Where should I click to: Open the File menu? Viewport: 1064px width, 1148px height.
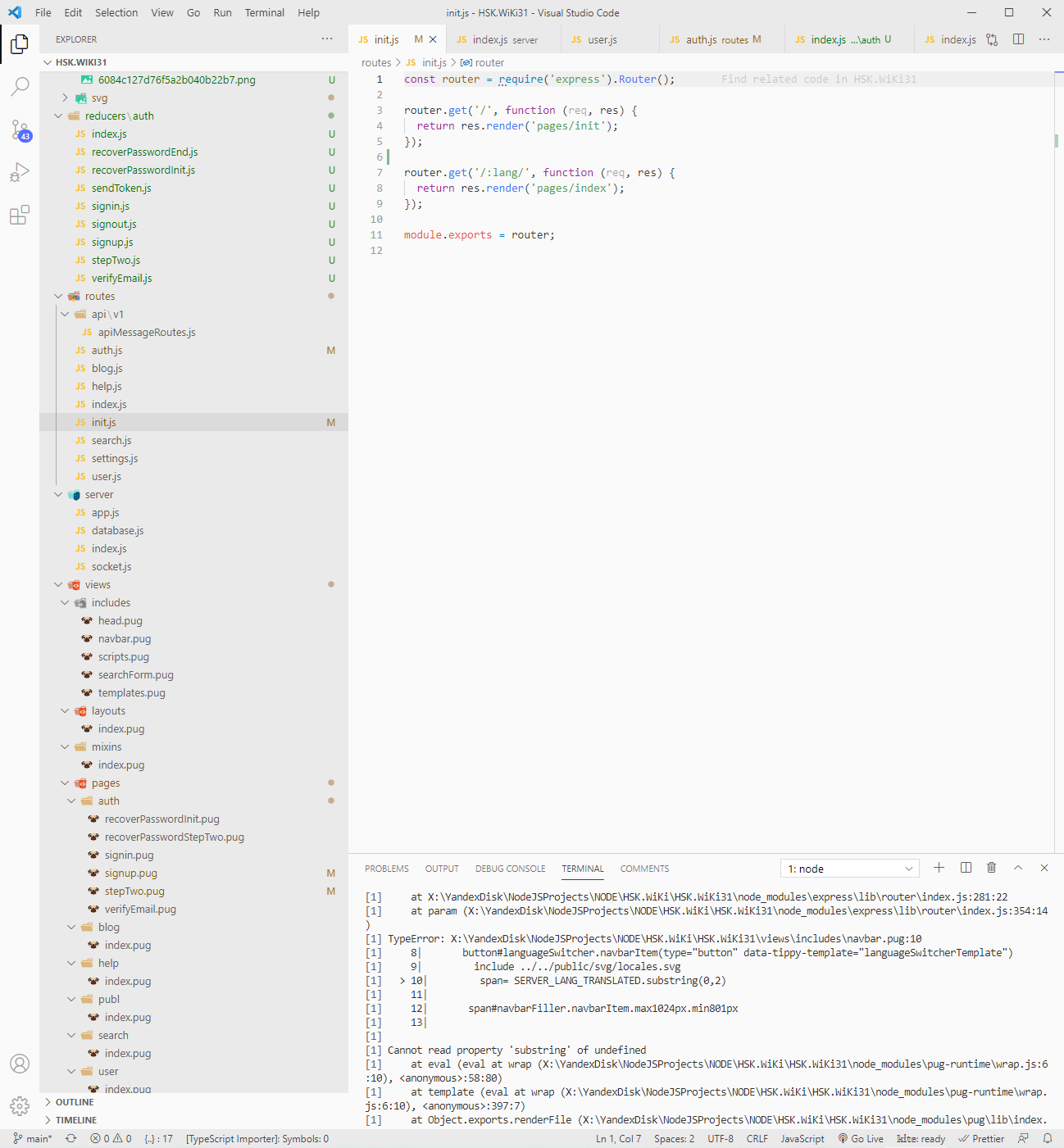point(43,12)
